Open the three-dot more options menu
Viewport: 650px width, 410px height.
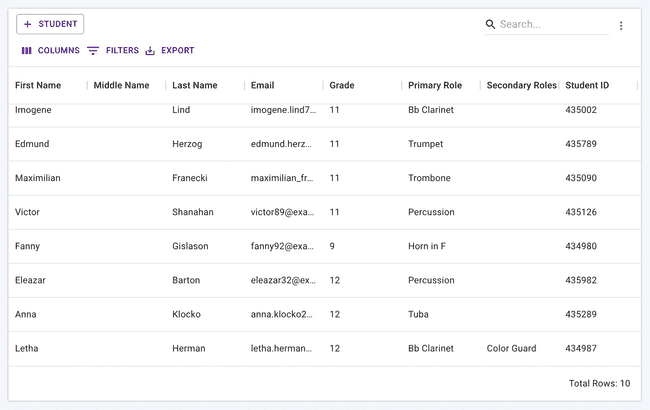tap(621, 26)
